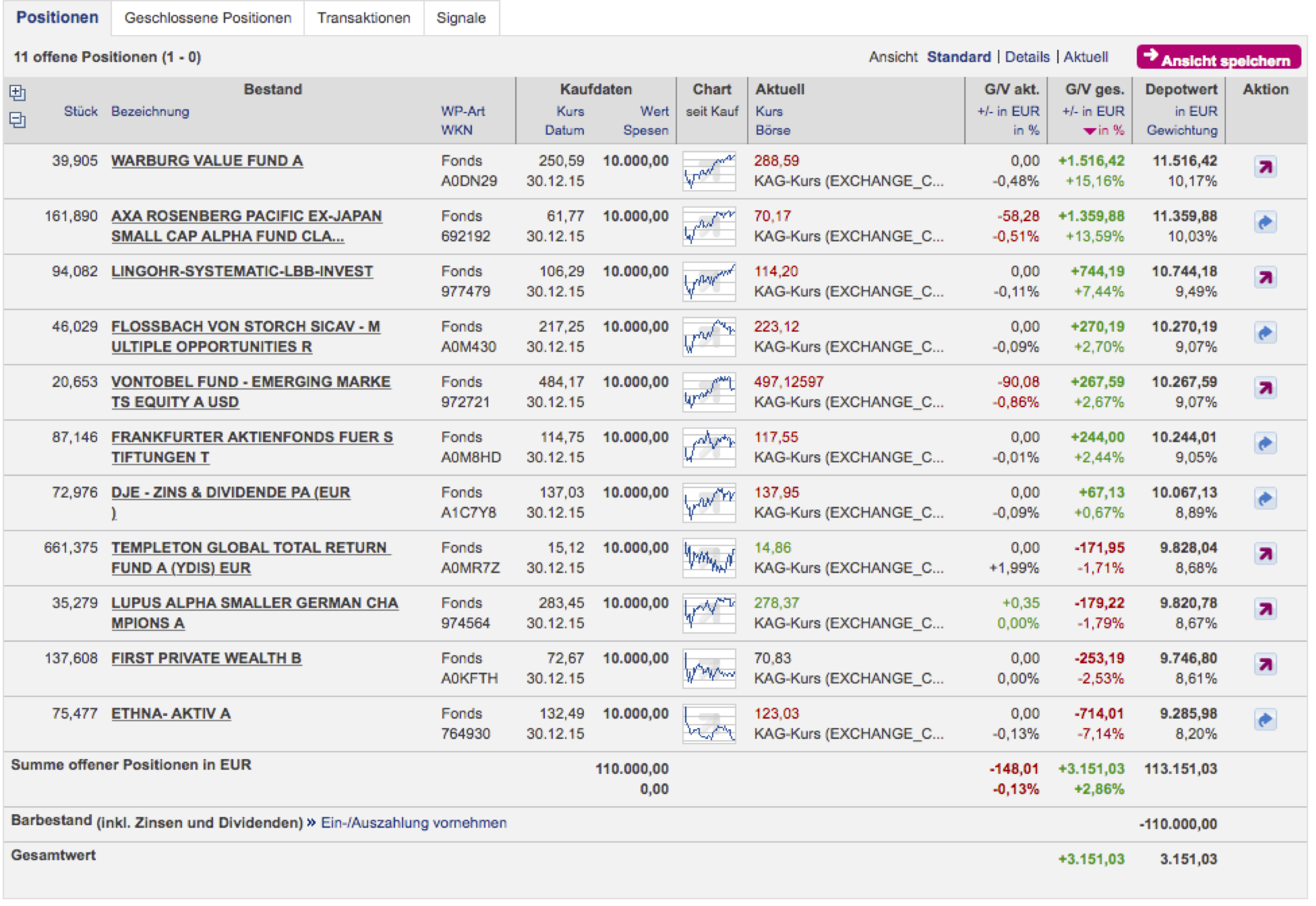Click the action icon for Warburg Value Fund A
This screenshot has width=1316, height=906.
tap(1265, 167)
